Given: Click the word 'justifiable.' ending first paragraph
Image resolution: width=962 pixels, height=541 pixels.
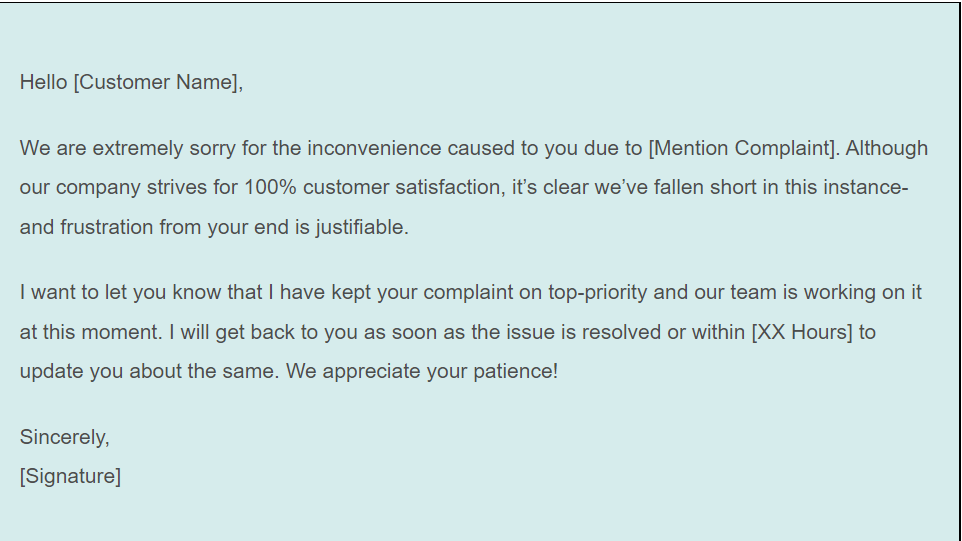Looking at the screenshot, I should tap(362, 228).
